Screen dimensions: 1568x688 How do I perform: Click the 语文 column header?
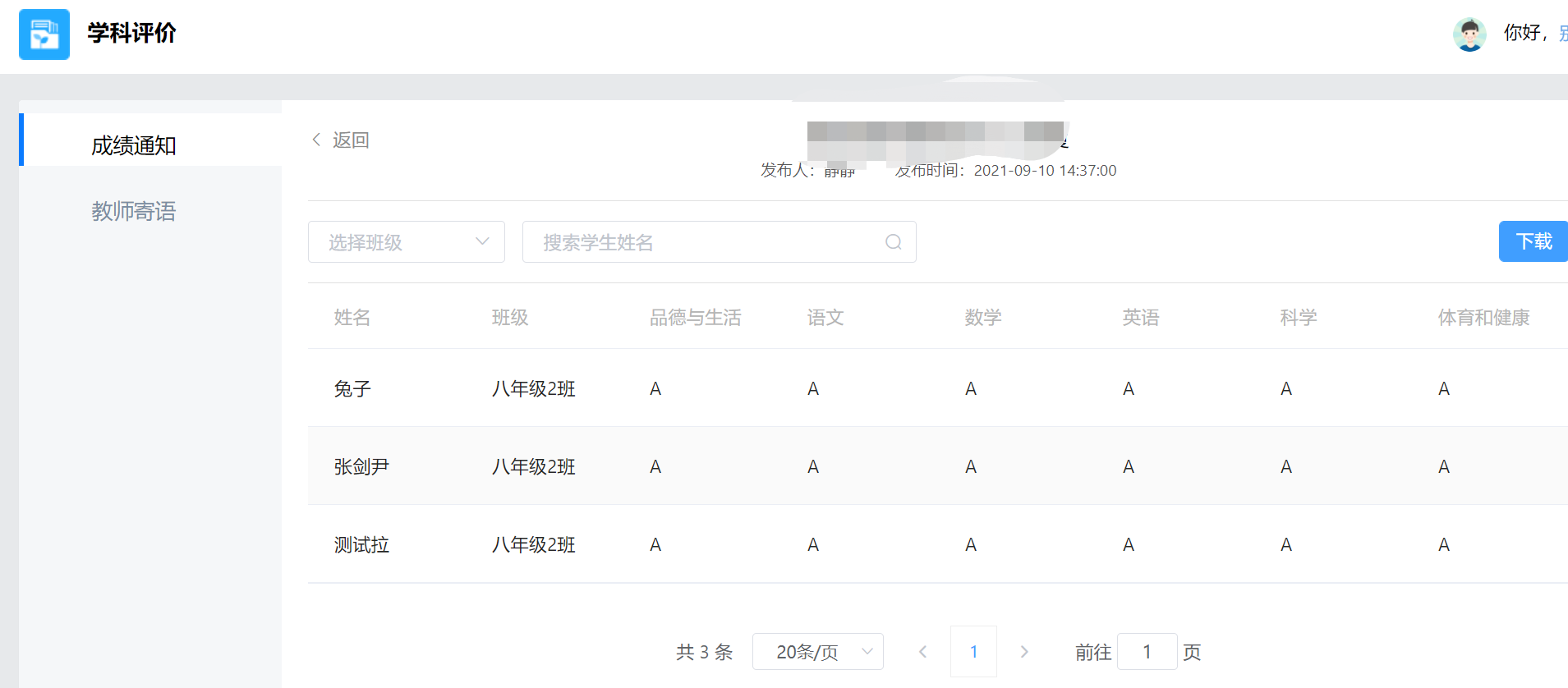[825, 318]
